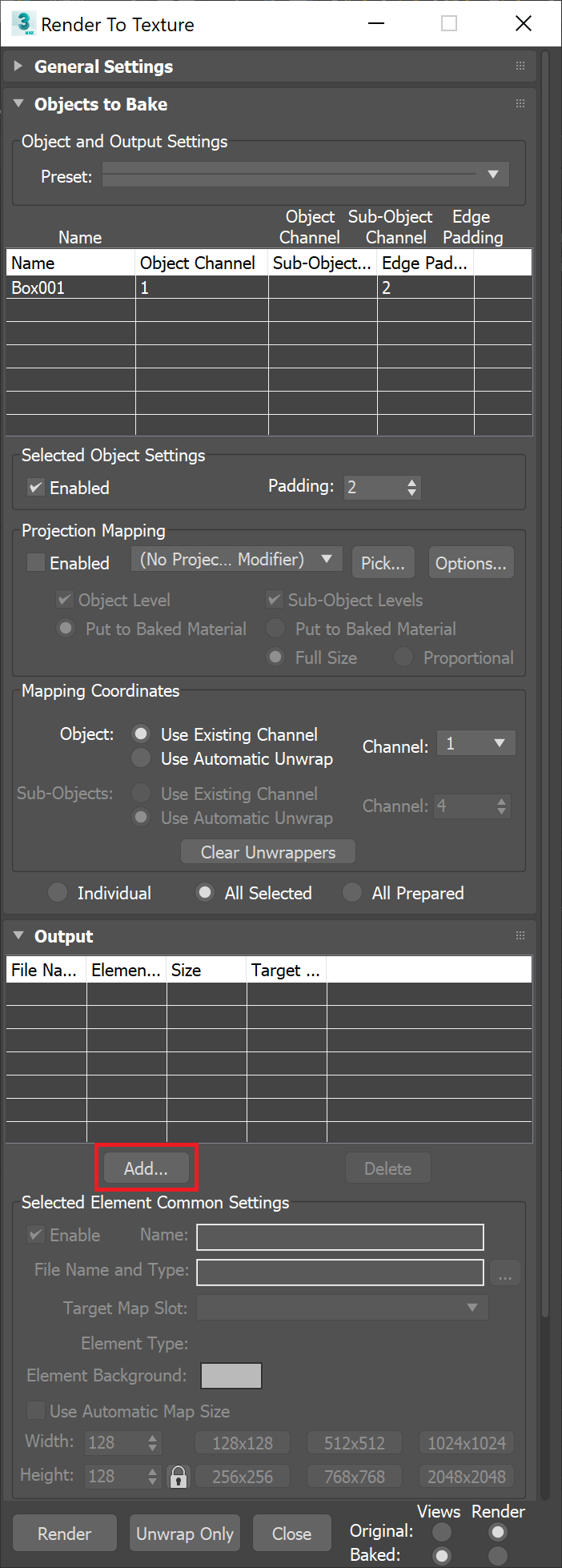Click the Padding spinner up arrow
Screen dimensions: 562x1568
[412, 482]
